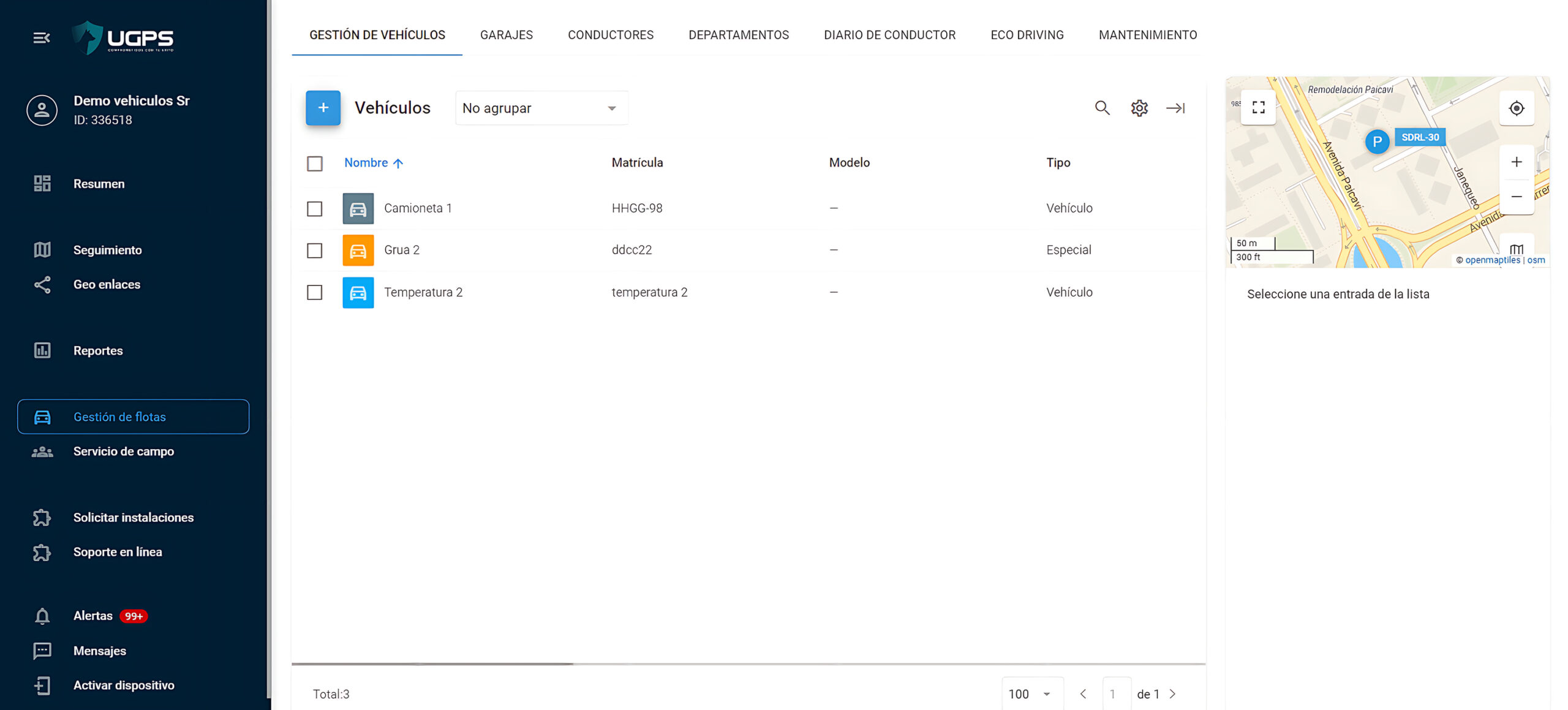This screenshot has height=710, width=1568.
Task: Open the ECO DRIVING tab
Action: coord(1027,35)
